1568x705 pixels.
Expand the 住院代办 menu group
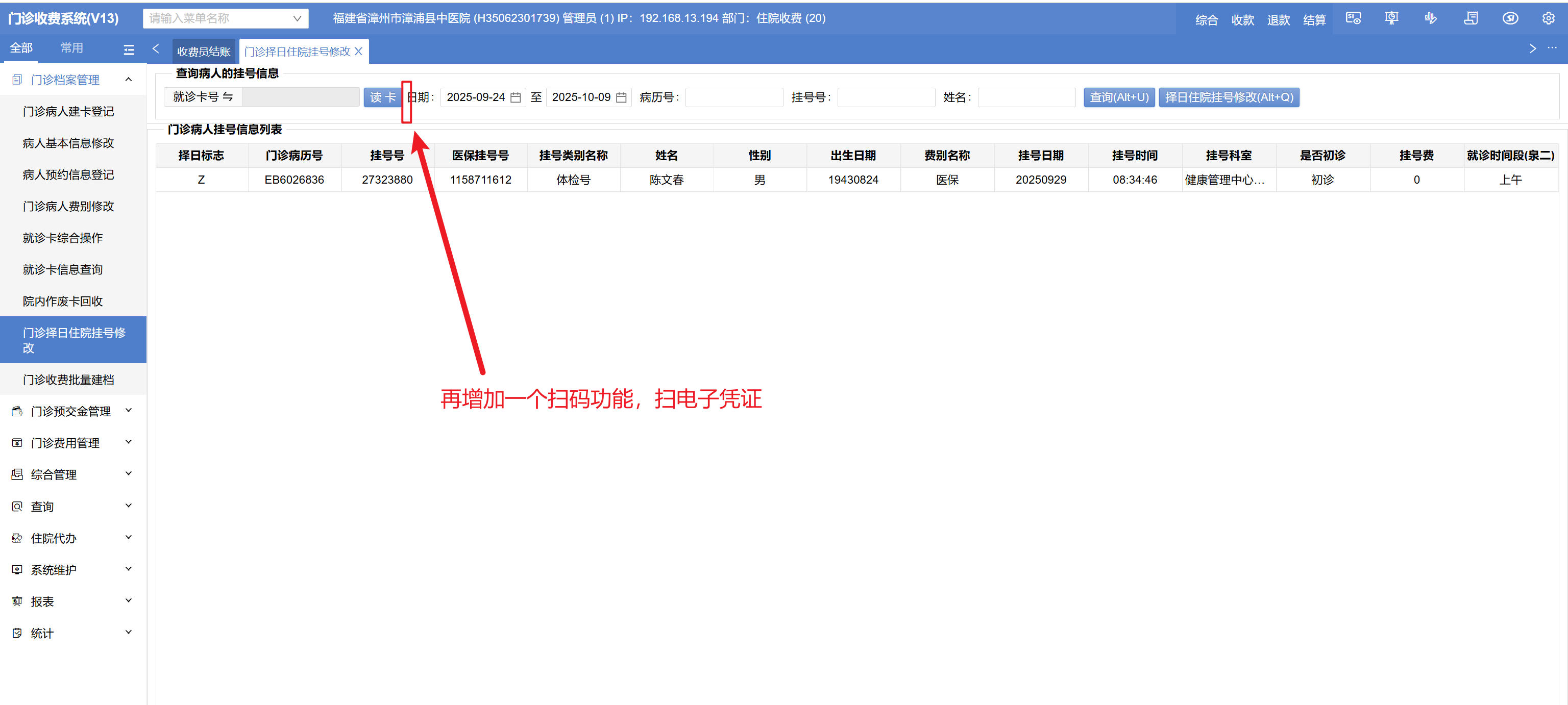coord(129,537)
